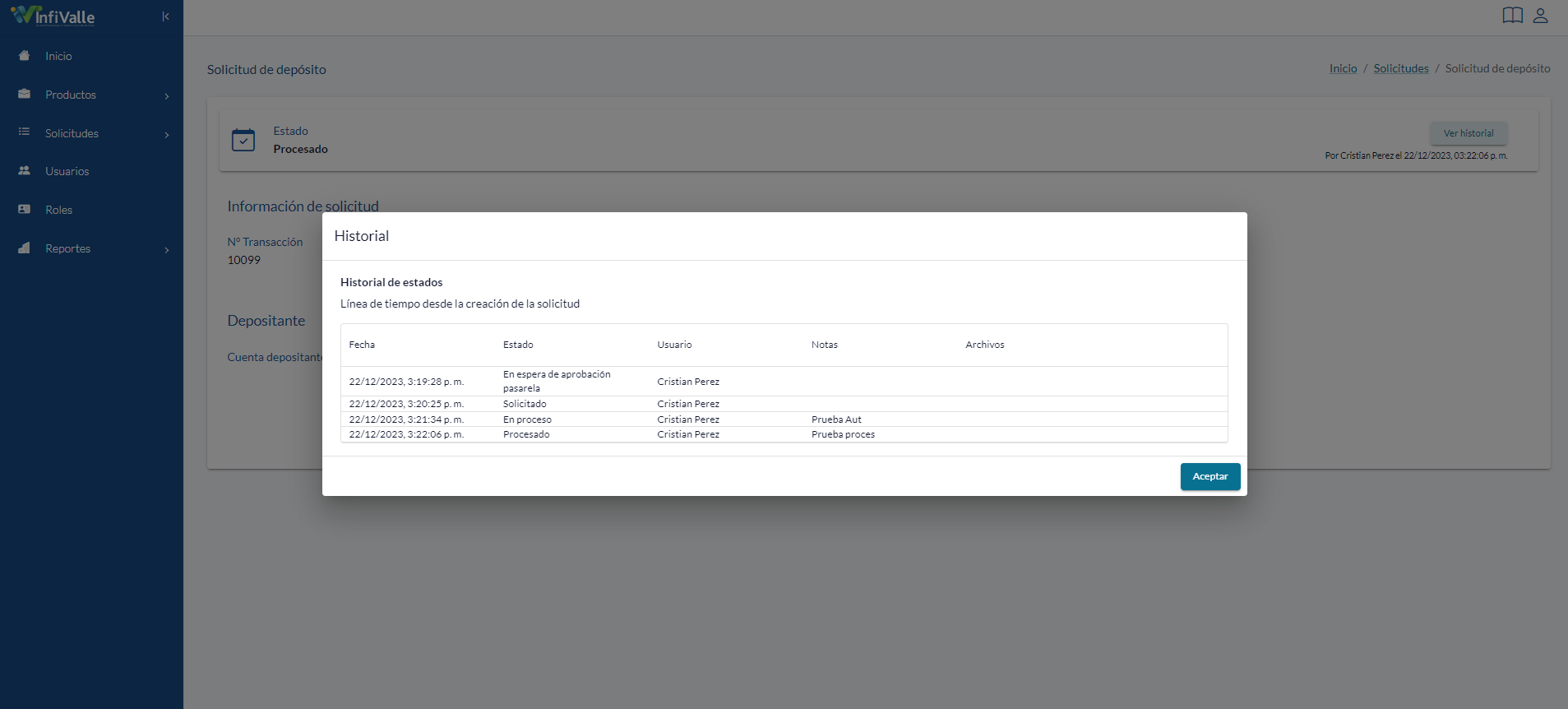Select the 3:19:28 p. m. date cell
The width and height of the screenshot is (1568, 709).
coord(406,382)
